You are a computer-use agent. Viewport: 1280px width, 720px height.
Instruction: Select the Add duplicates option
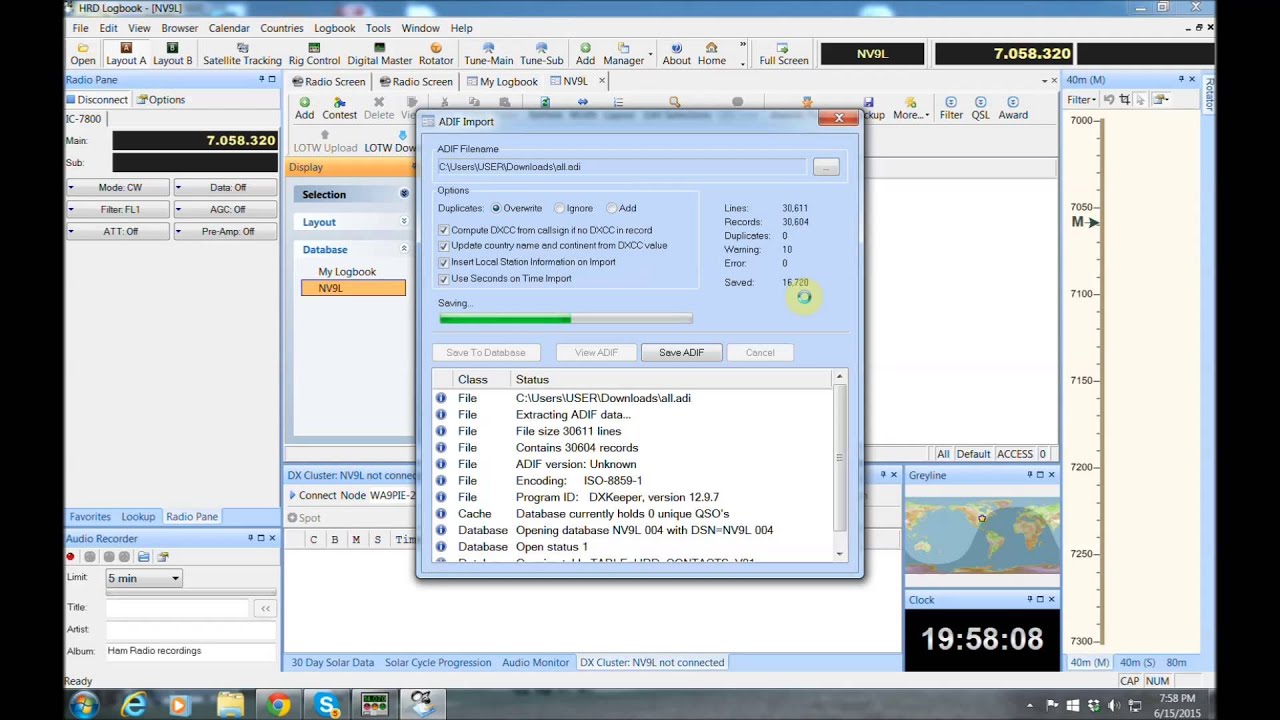[611, 208]
